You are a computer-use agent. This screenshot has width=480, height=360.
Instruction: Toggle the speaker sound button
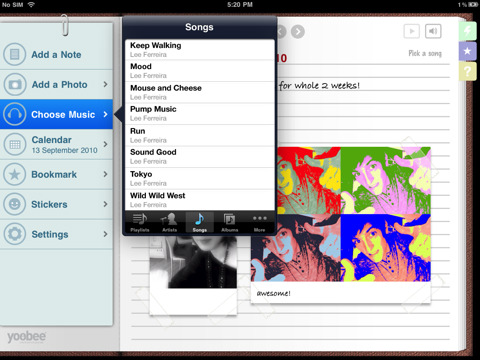click(433, 31)
